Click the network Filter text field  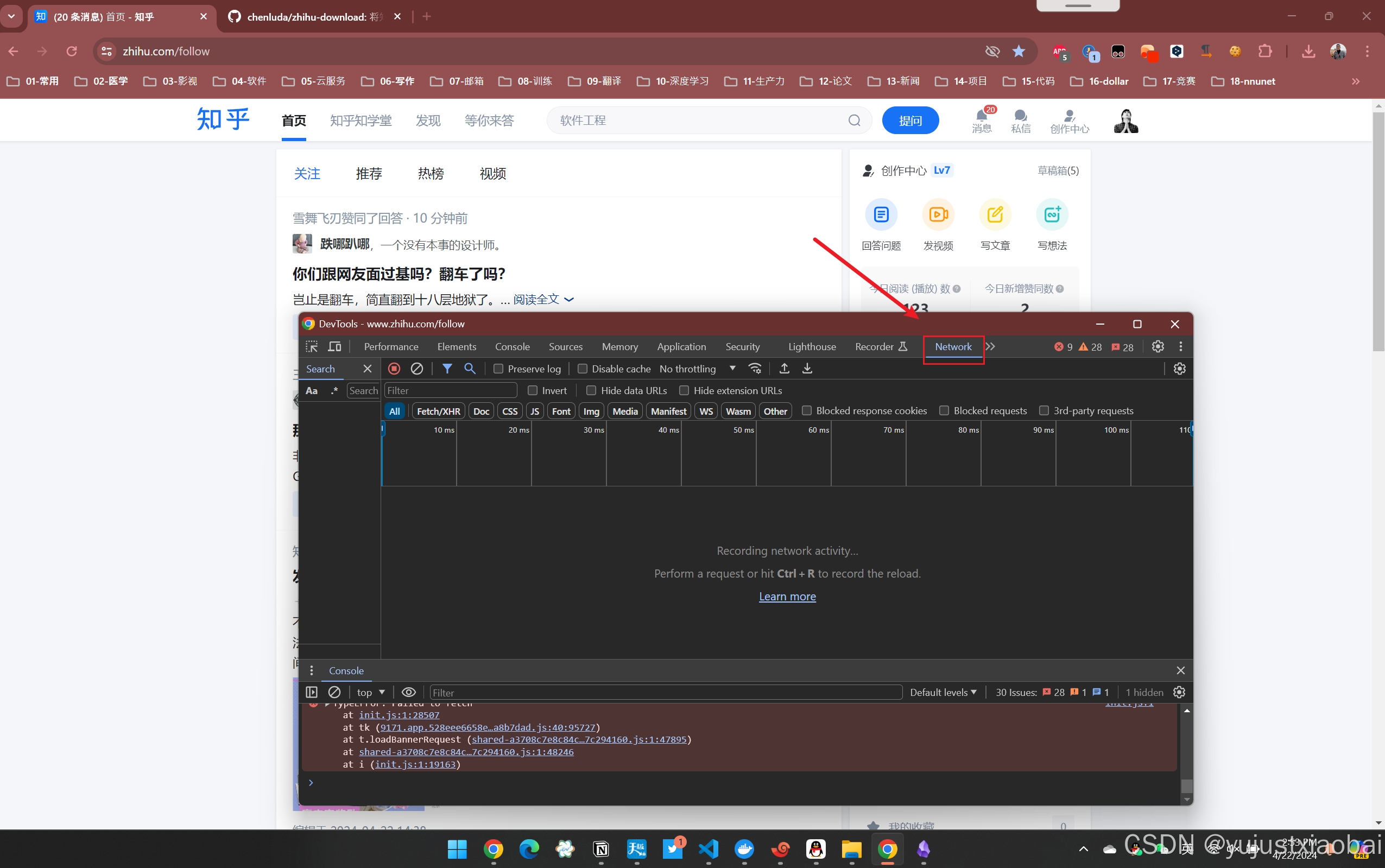450,390
